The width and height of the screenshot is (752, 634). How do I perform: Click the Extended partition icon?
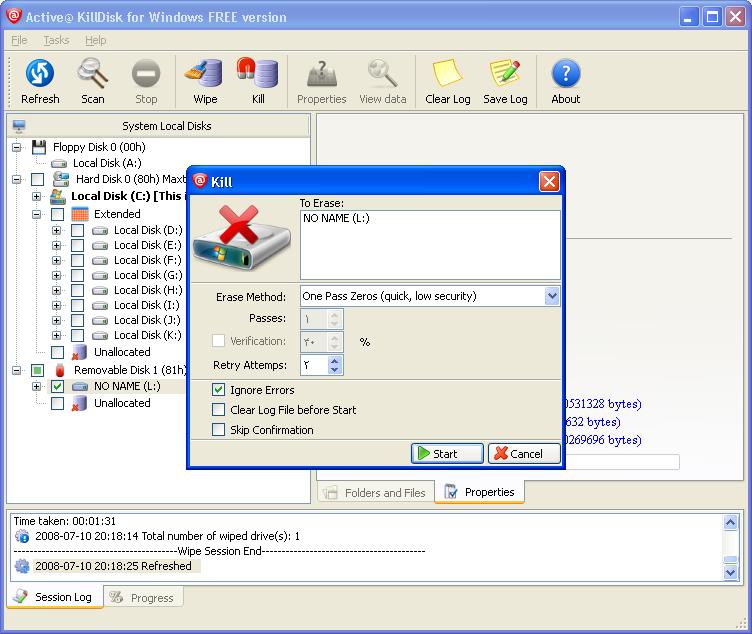[80, 214]
